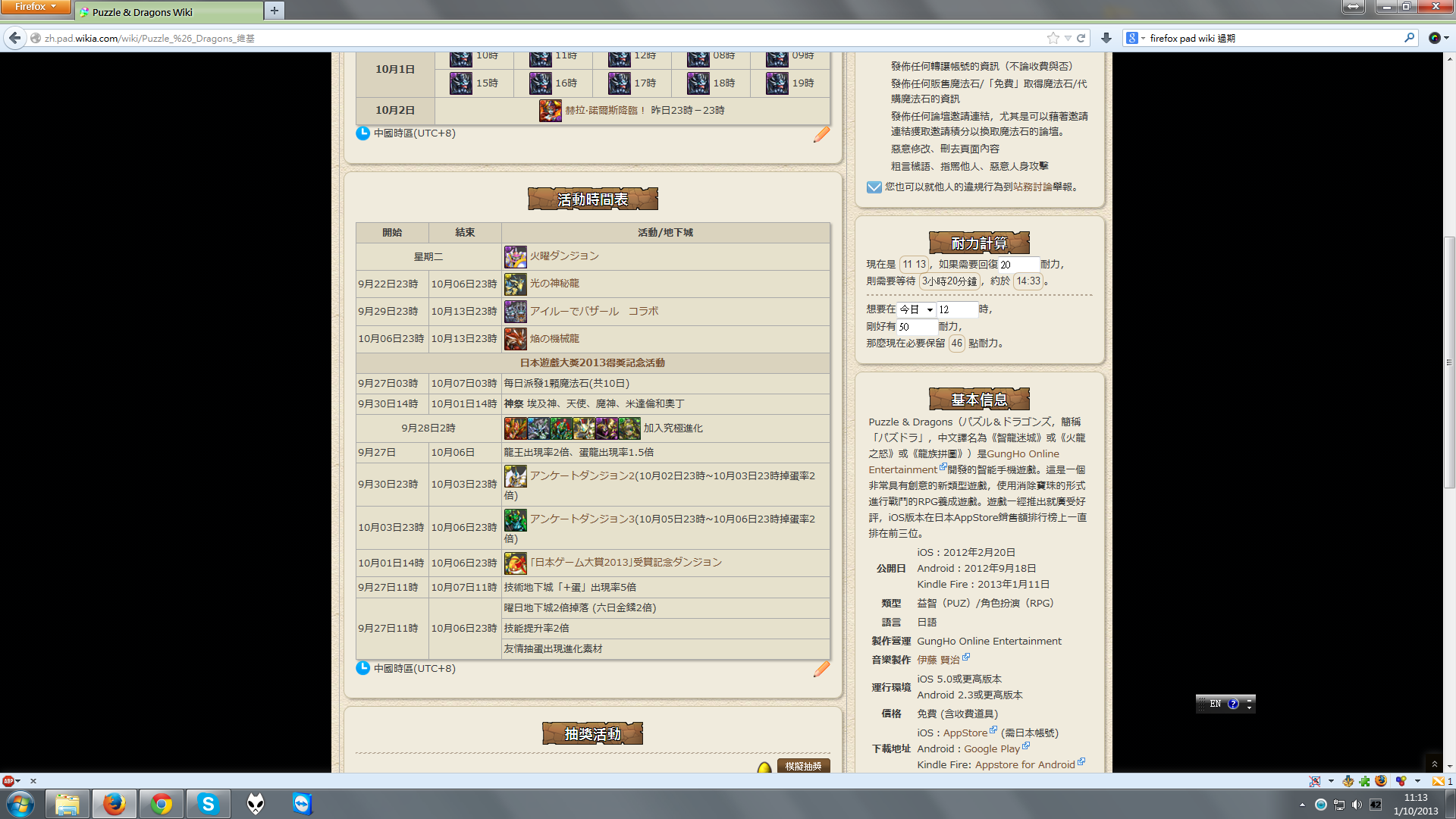The width and height of the screenshot is (1456, 819).
Task: Open the bookmarks dropdown arrow beside the star
Action: coord(1068,38)
